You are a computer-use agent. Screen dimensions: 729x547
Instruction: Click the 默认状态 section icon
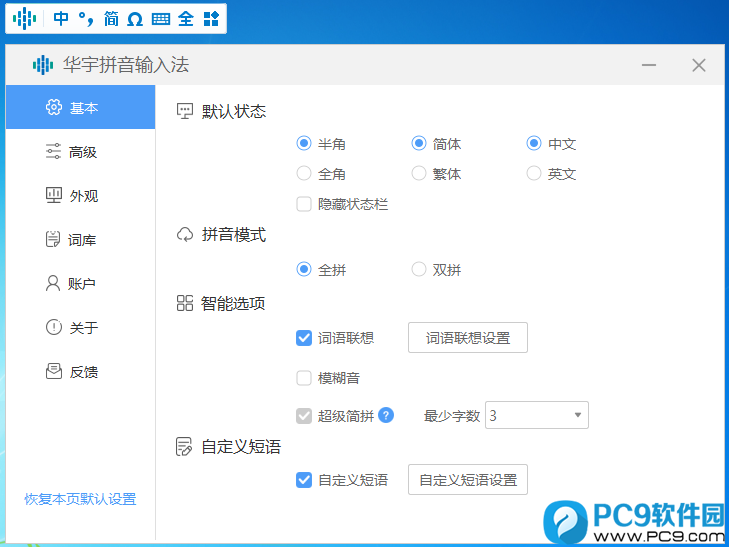tap(185, 112)
